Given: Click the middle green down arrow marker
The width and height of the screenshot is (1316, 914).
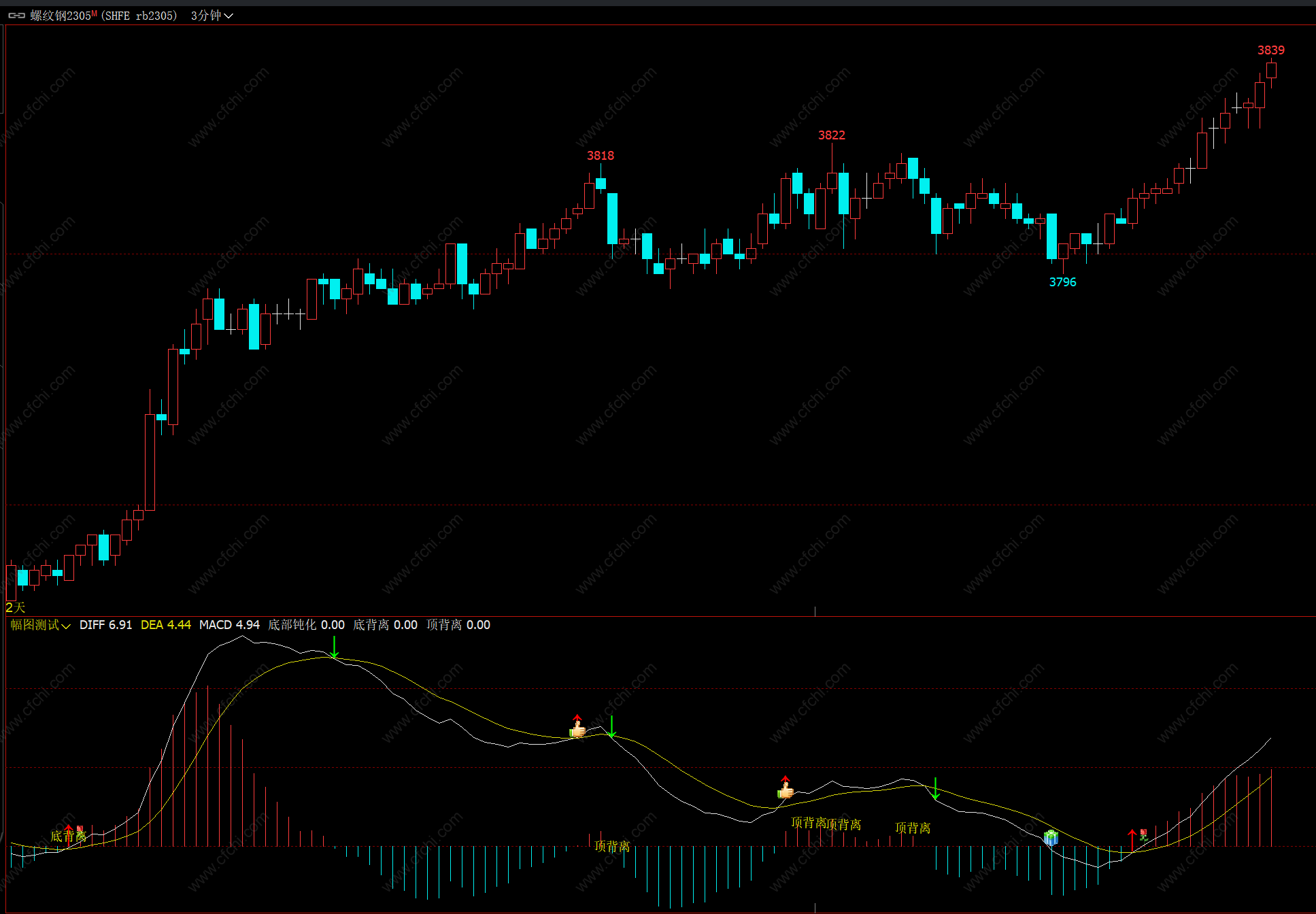Looking at the screenshot, I should pos(611,726).
